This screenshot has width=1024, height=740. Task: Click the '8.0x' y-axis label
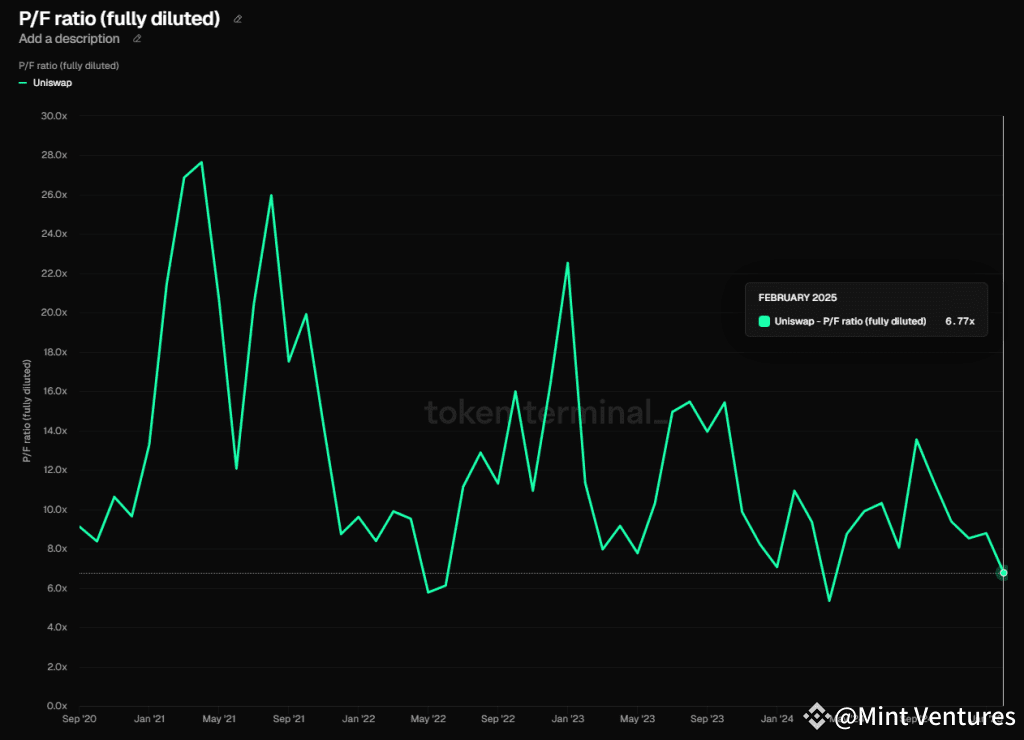pos(57,549)
